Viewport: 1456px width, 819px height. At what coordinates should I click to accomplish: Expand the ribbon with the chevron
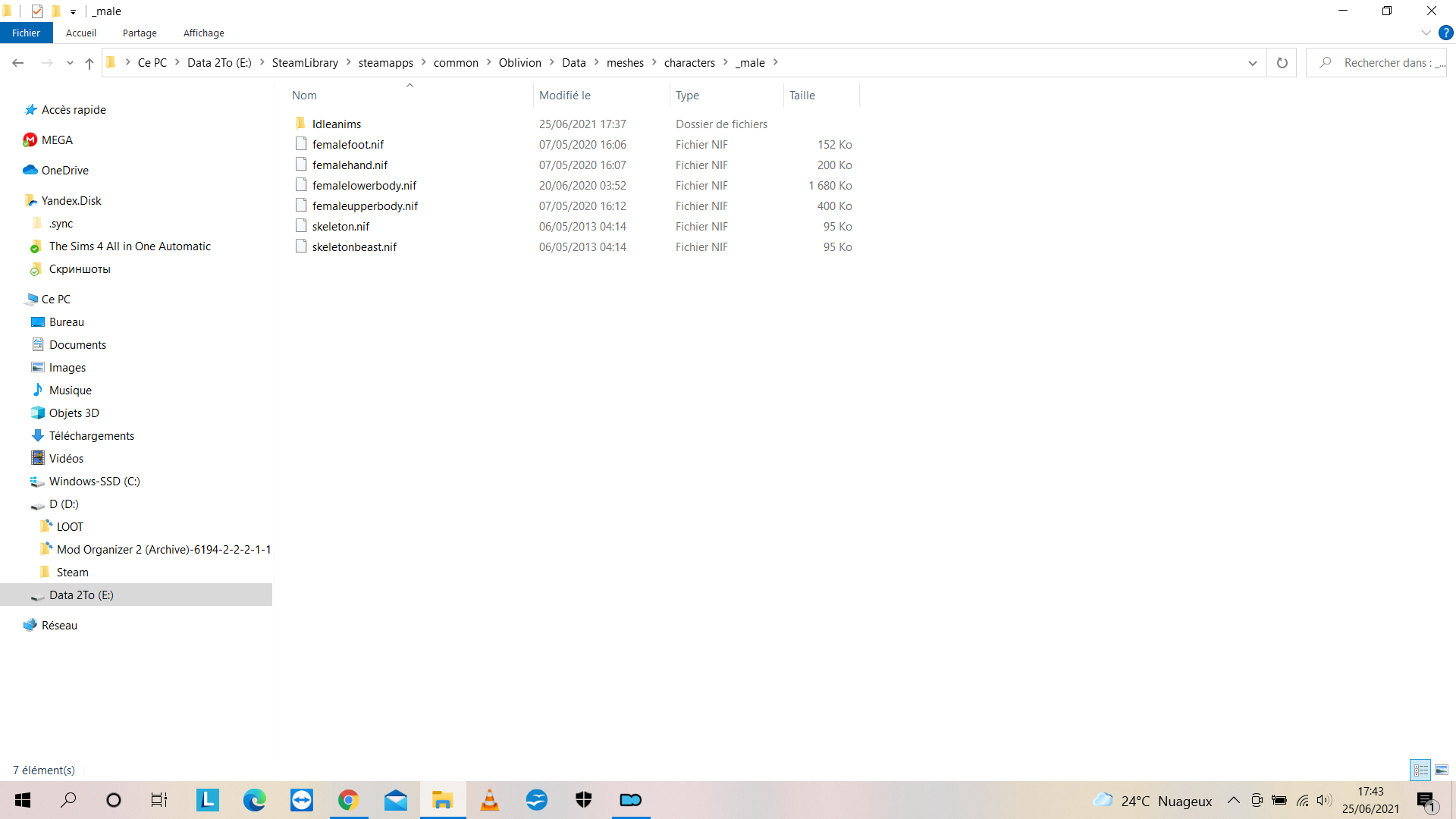[1426, 33]
